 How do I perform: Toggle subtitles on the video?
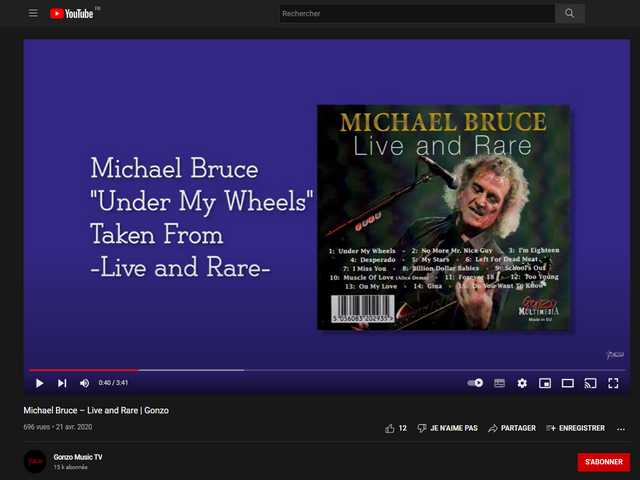(499, 383)
